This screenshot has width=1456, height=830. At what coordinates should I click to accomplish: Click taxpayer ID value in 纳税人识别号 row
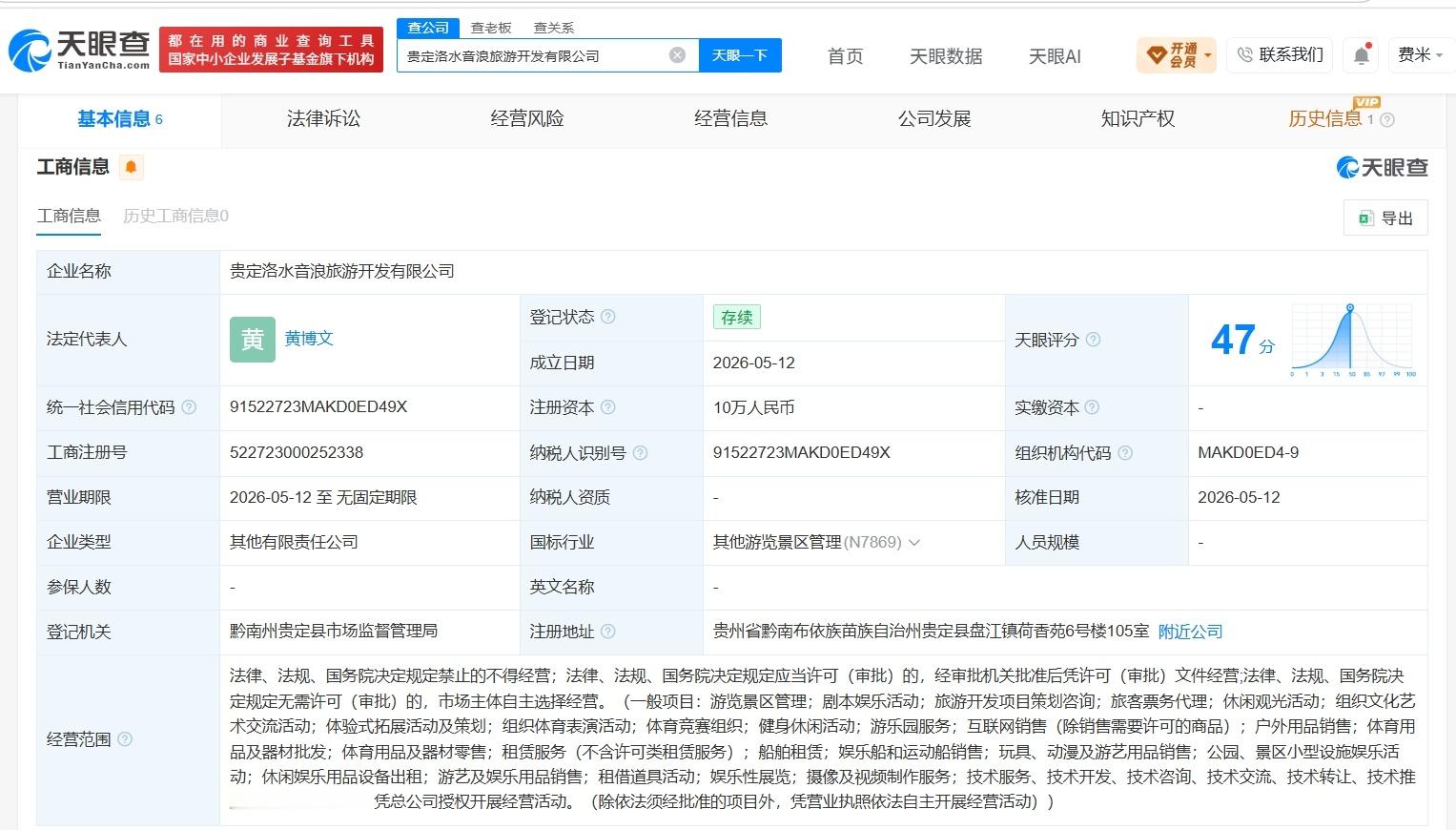[x=802, y=452]
